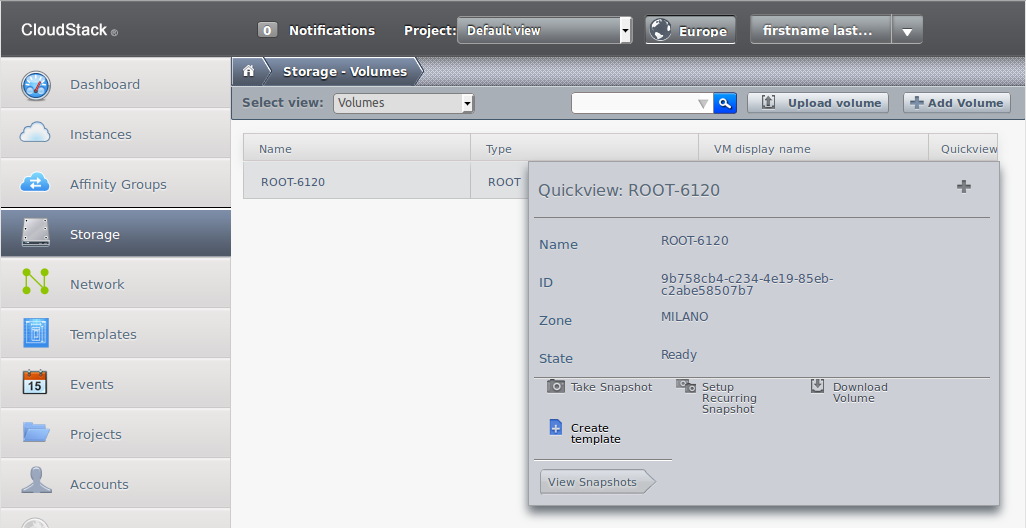
Task: Click the Create template icon
Action: [556, 428]
